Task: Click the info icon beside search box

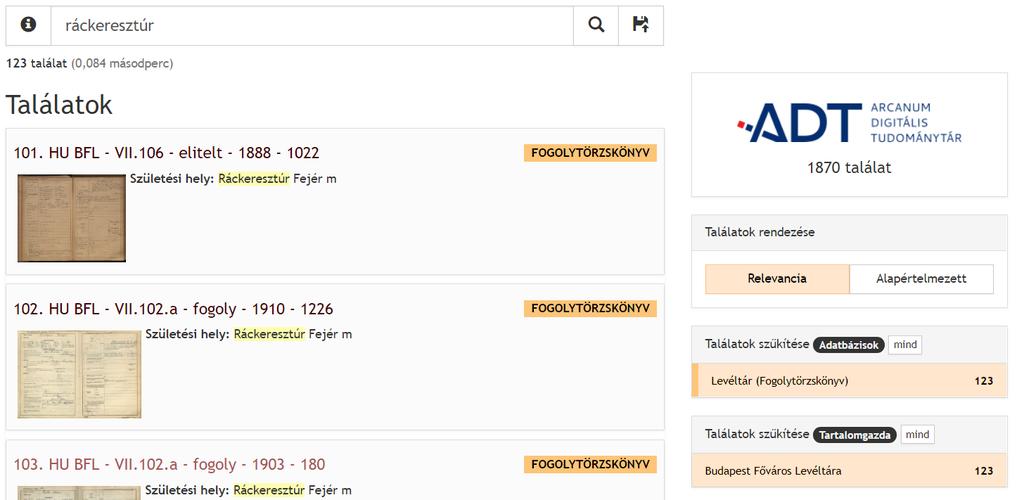Action: [x=28, y=25]
